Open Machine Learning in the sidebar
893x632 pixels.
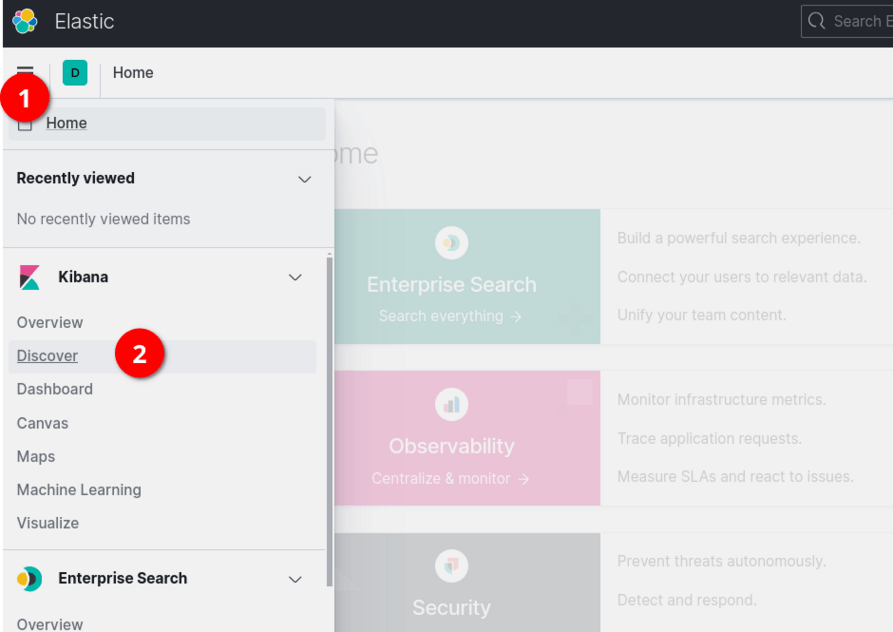click(79, 490)
